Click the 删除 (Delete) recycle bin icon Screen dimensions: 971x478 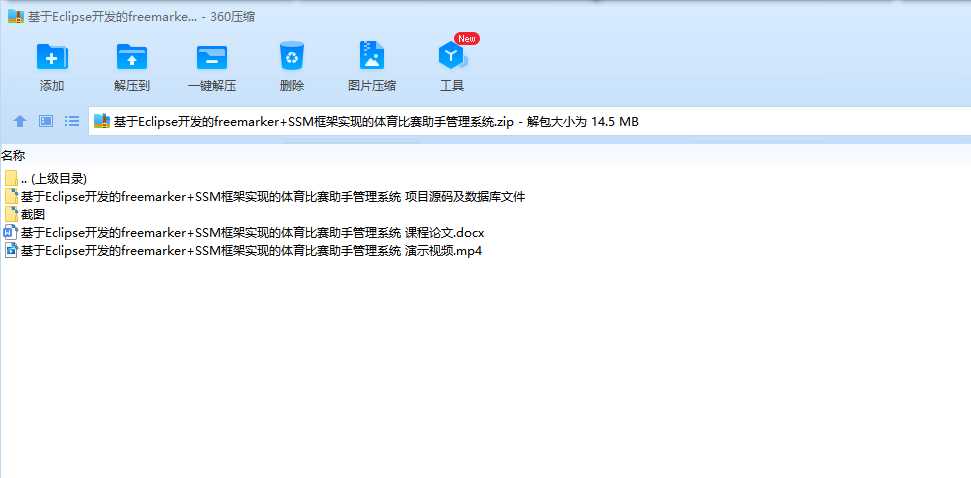coord(292,56)
